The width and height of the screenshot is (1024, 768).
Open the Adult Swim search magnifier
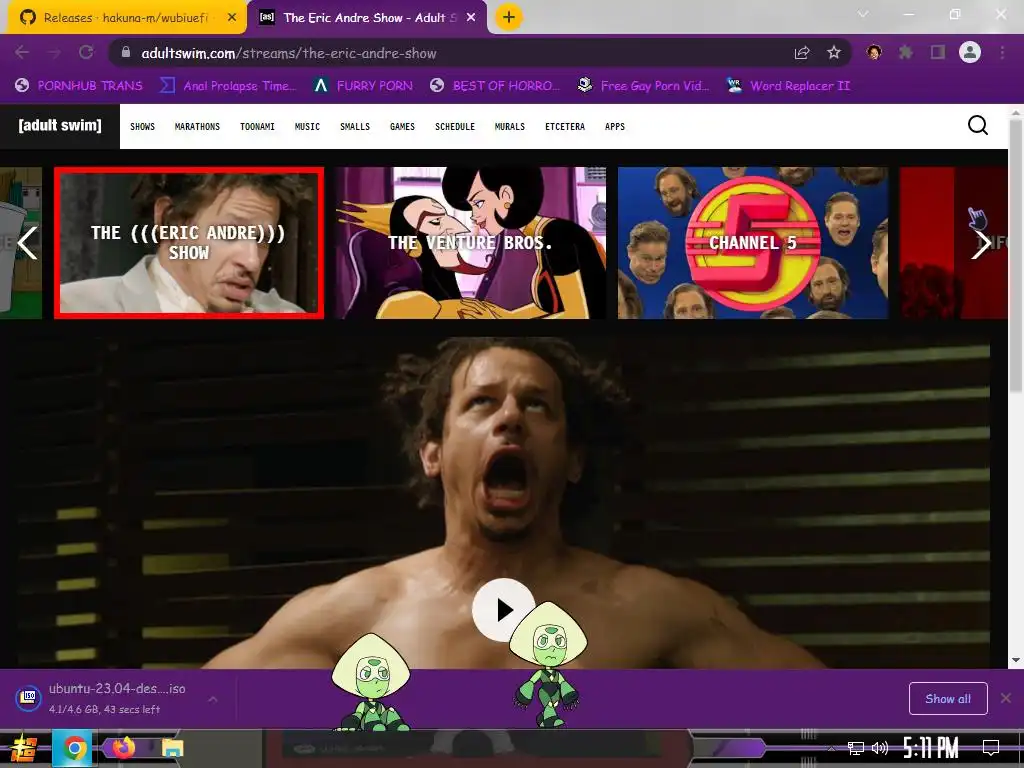click(978, 125)
